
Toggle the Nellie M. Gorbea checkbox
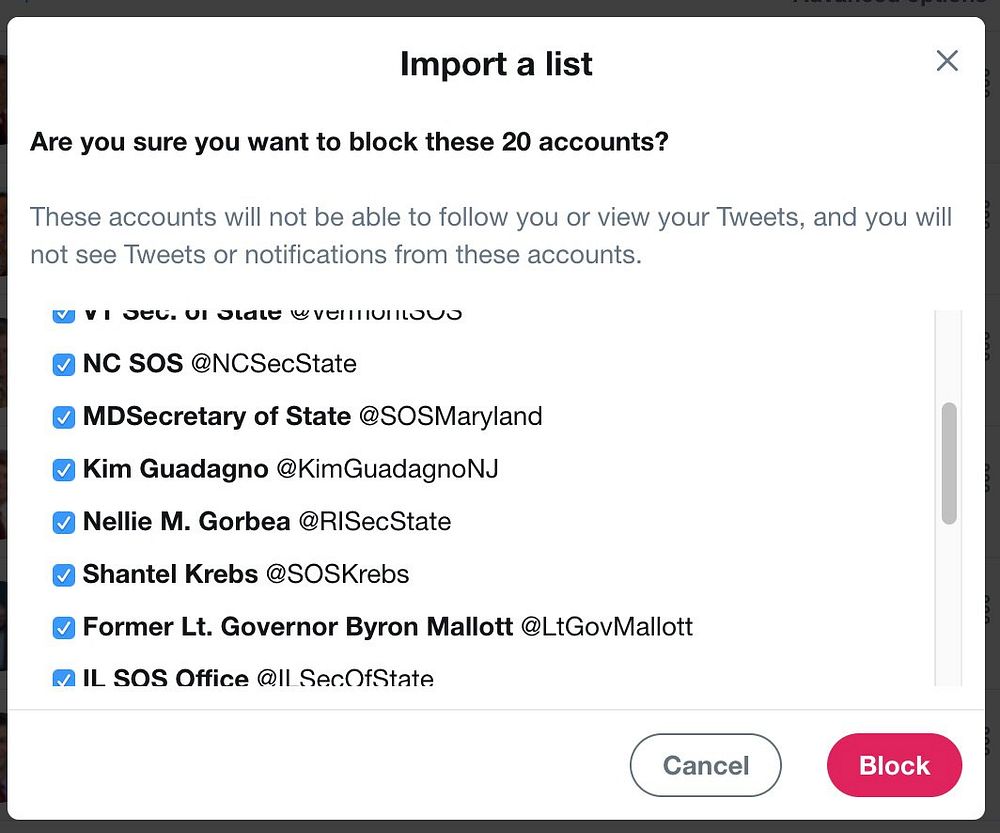[x=64, y=522]
